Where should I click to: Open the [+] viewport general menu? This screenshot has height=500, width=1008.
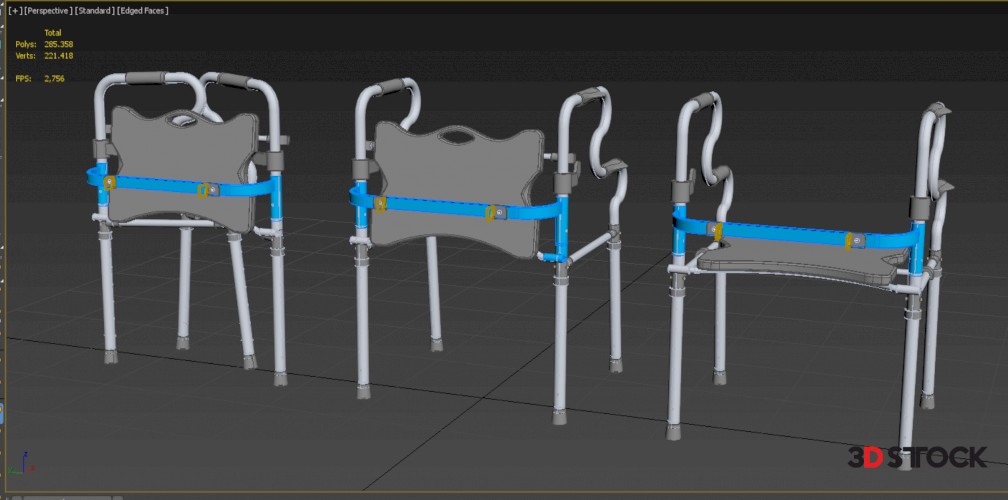coord(14,11)
